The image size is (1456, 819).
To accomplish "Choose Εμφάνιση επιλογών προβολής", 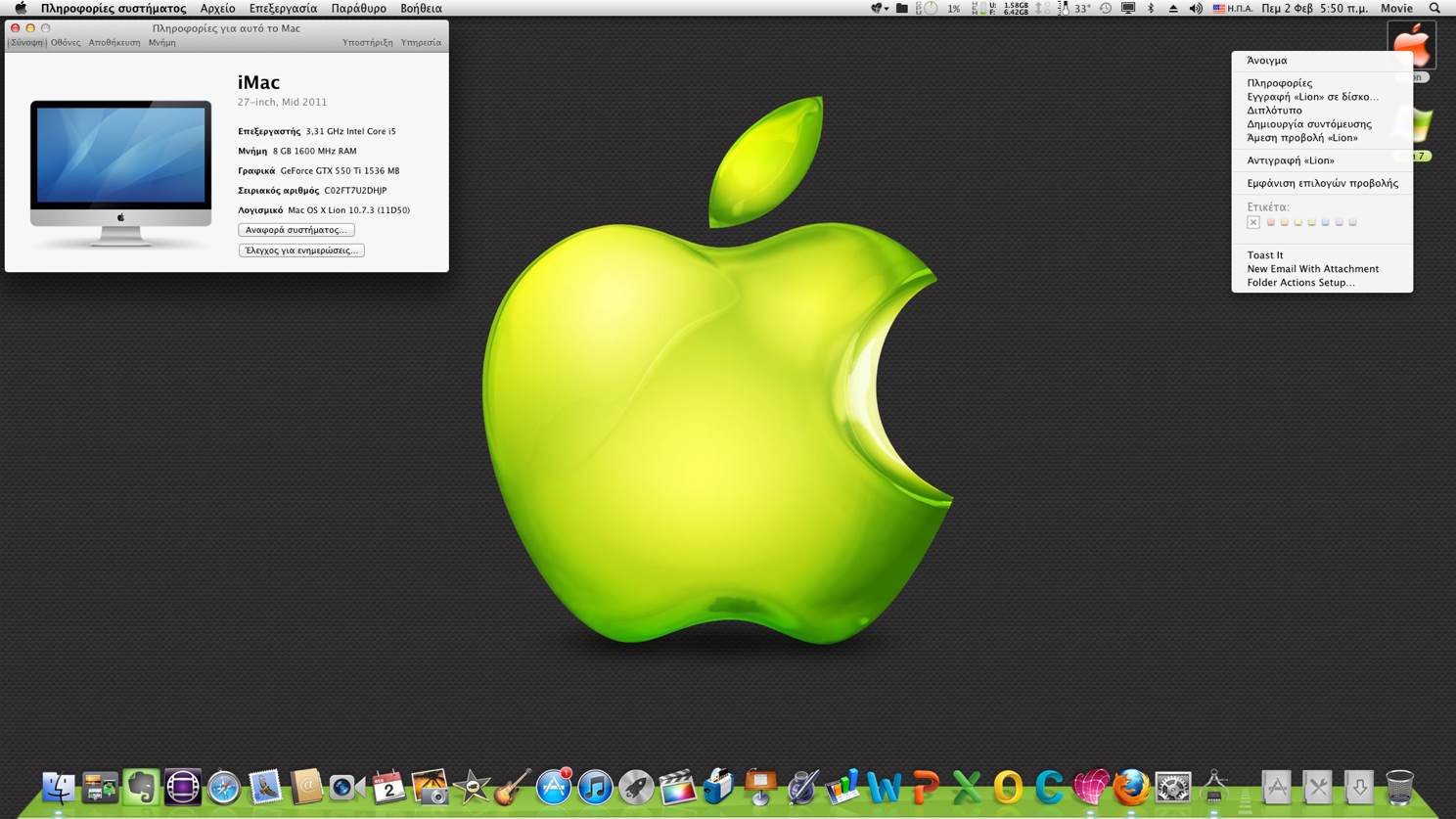I will 1322,183.
